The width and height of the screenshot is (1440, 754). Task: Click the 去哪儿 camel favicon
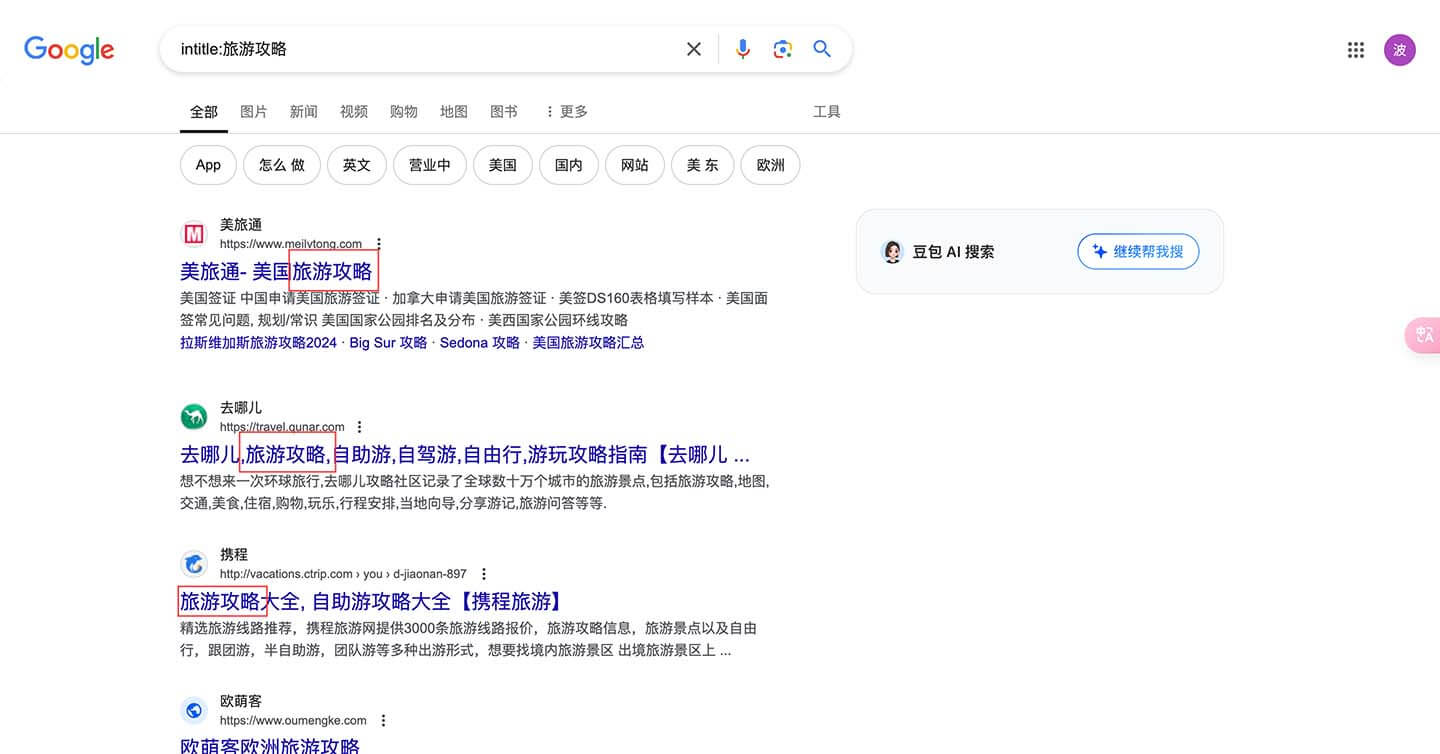(x=194, y=417)
